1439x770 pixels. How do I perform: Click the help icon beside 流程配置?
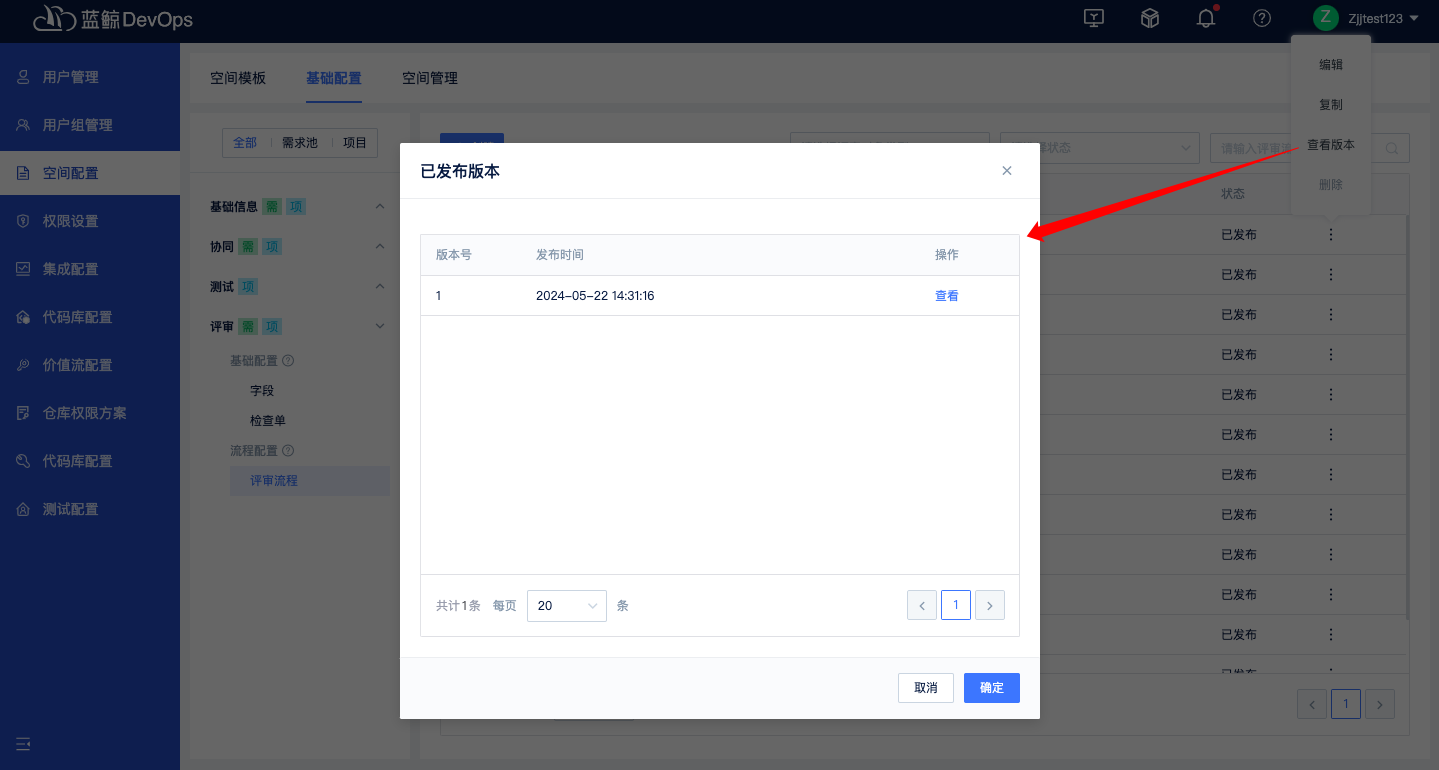coord(288,451)
